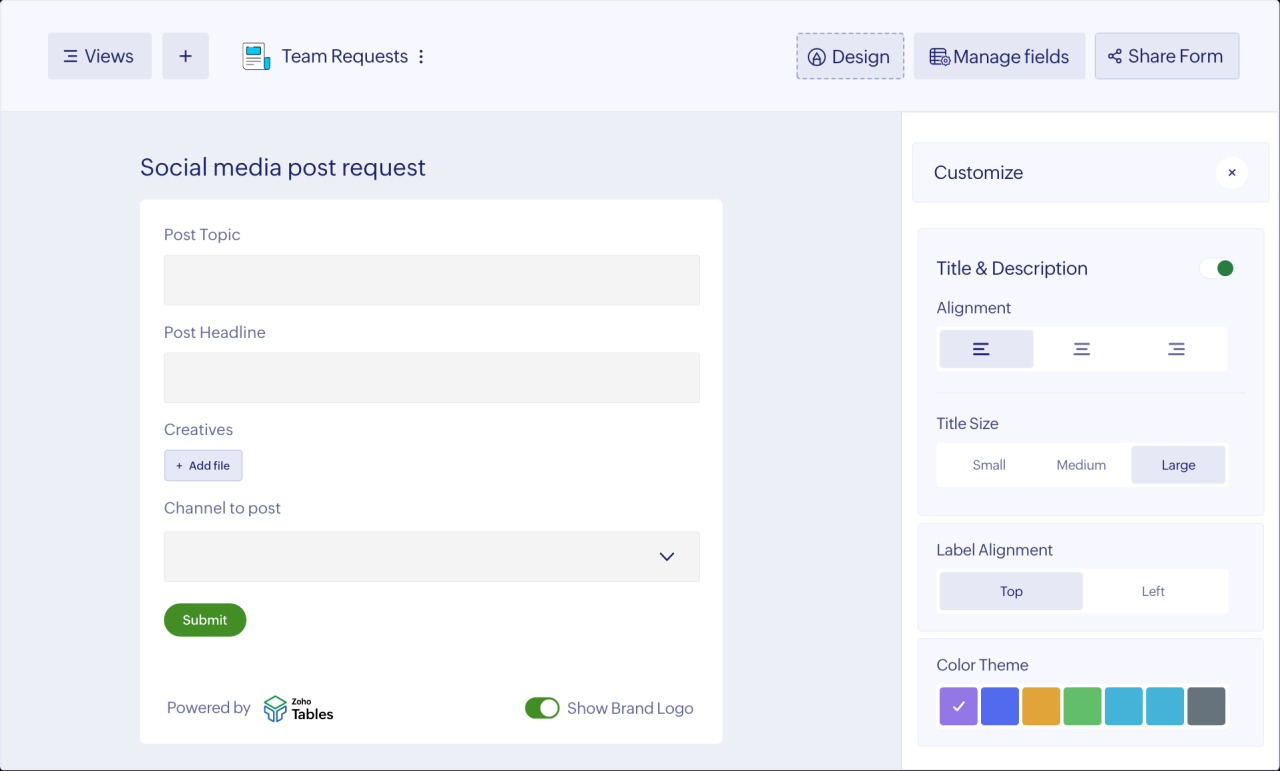This screenshot has height=771, width=1280.
Task: Click the plus icon next to Views
Action: coord(185,56)
